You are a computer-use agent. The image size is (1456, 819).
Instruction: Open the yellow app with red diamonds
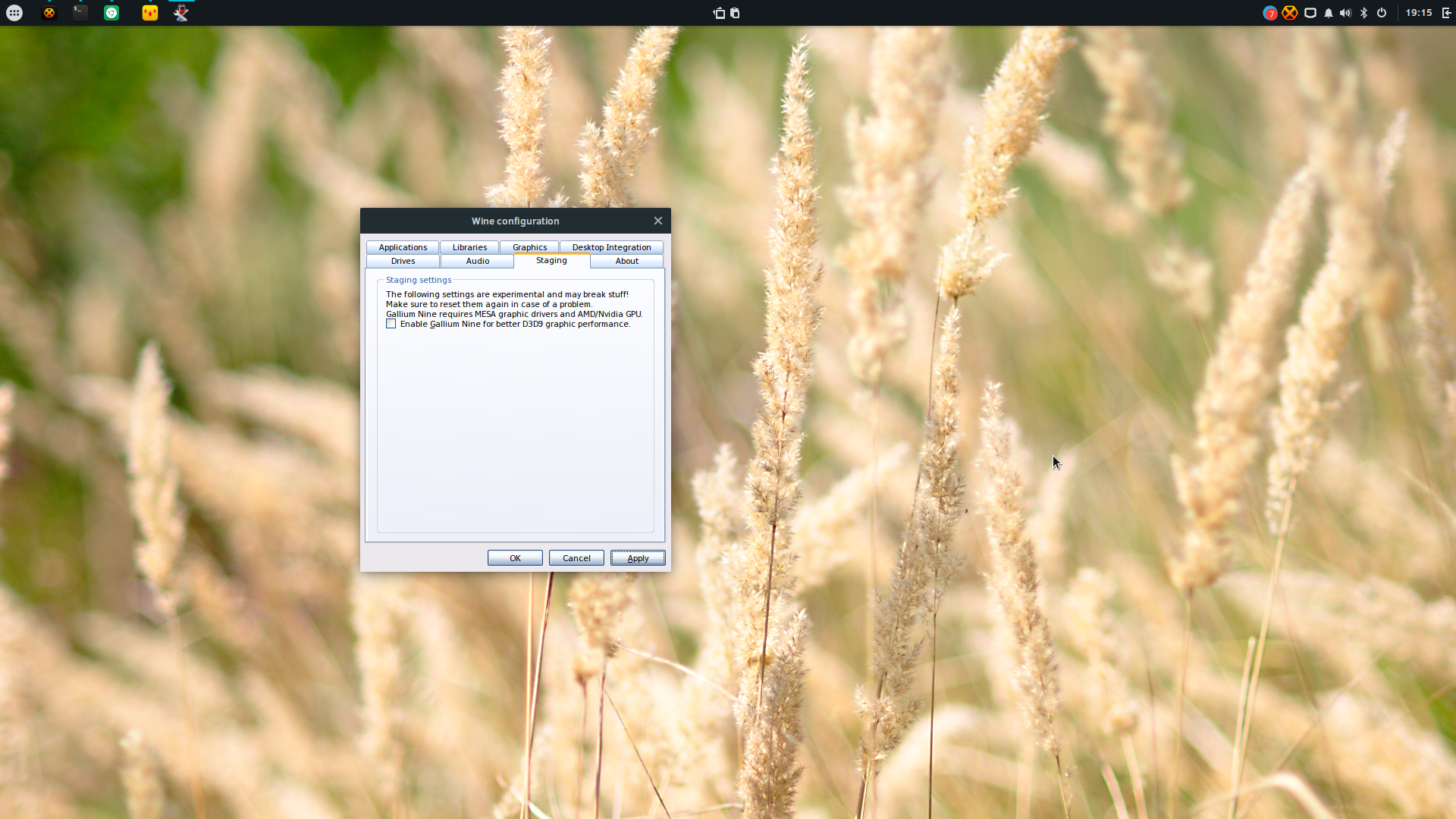pyautogui.click(x=150, y=13)
